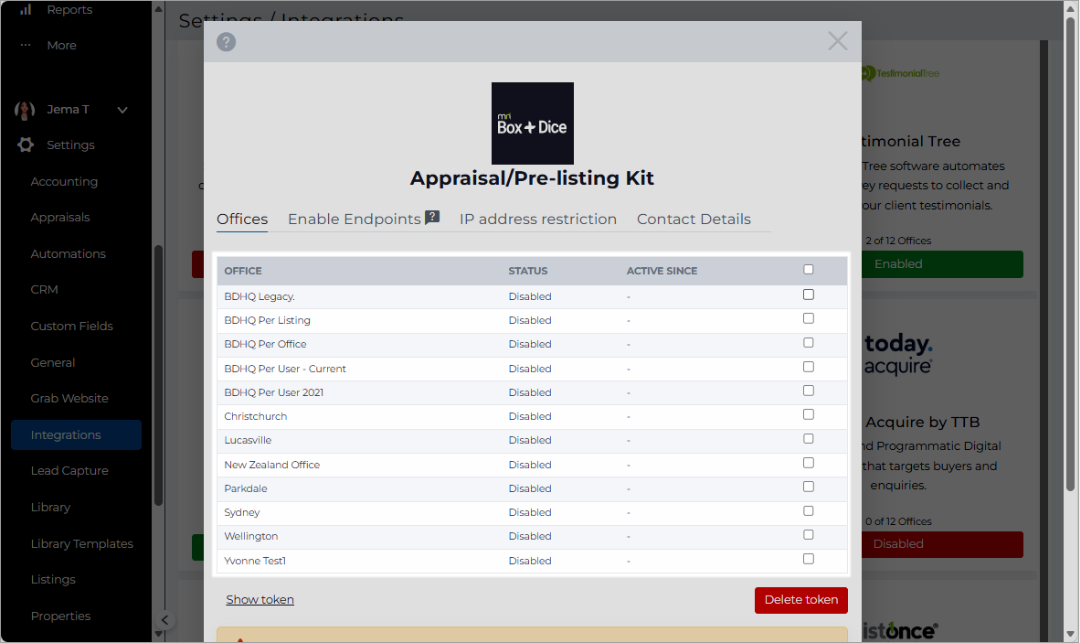Viewport: 1080px width, 643px height.
Task: Check the Christchurch office checkbox
Action: pos(809,414)
